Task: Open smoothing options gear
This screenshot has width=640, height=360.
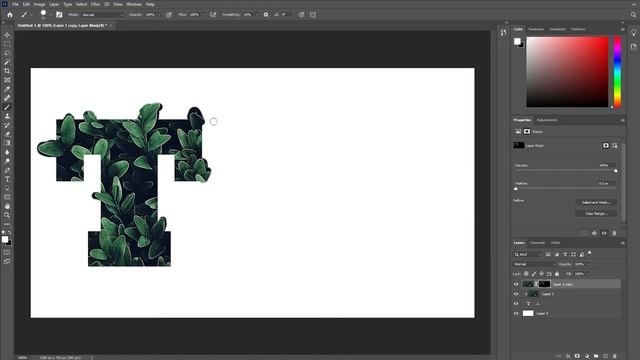Action: coord(266,15)
